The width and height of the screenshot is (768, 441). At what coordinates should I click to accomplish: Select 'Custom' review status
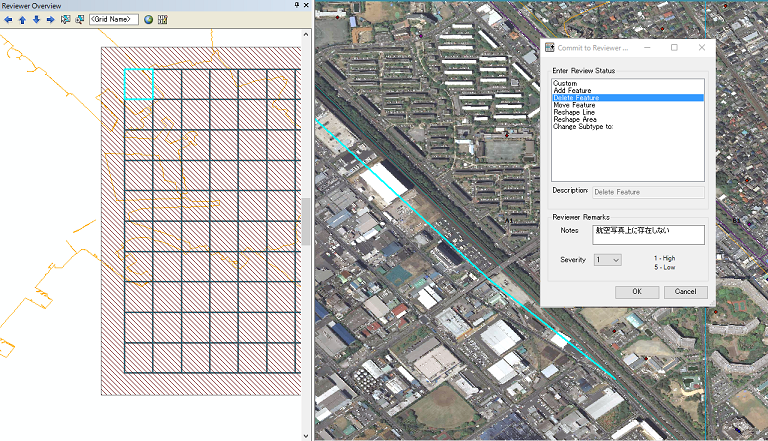point(565,83)
